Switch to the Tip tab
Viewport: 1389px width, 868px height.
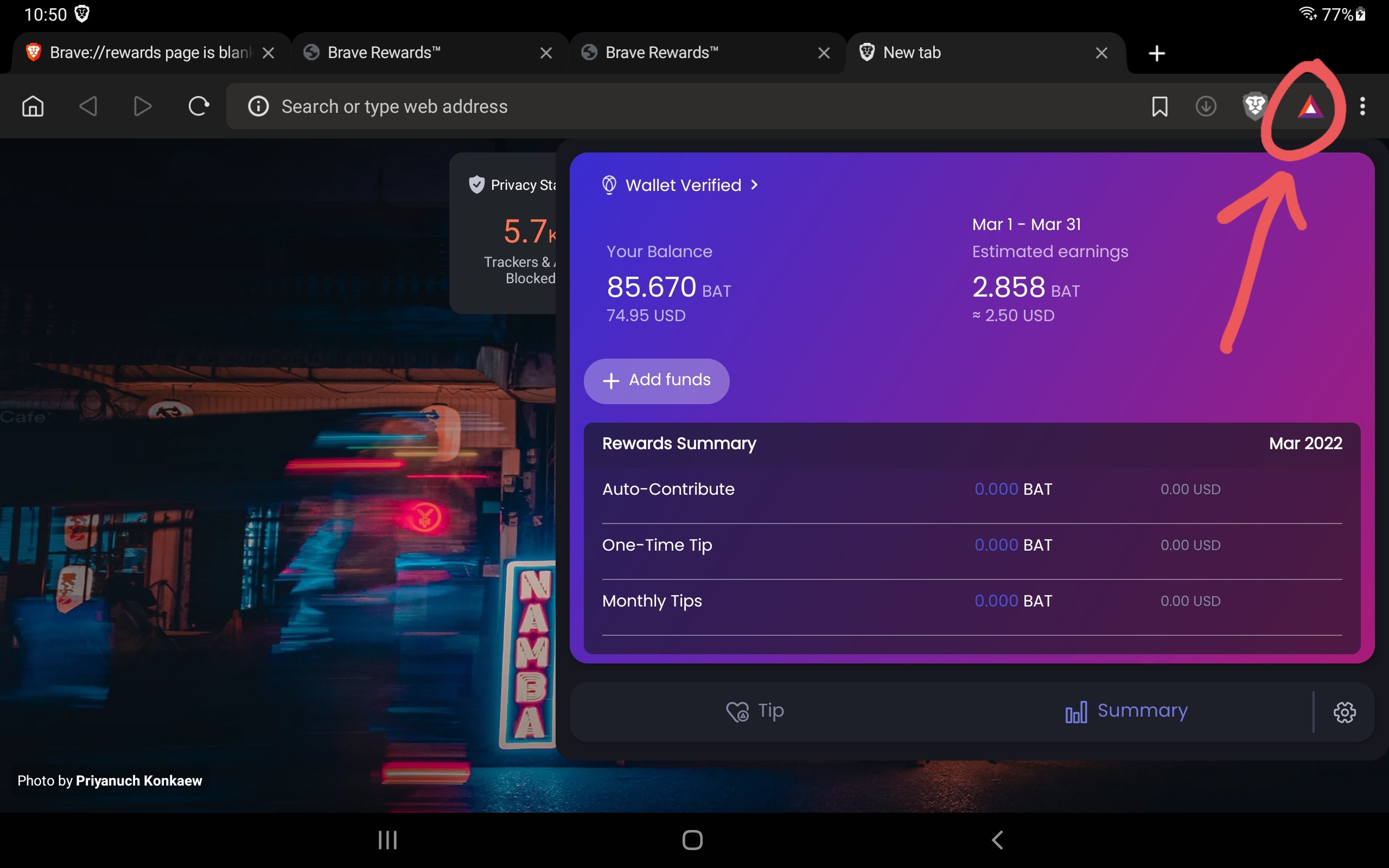point(755,711)
